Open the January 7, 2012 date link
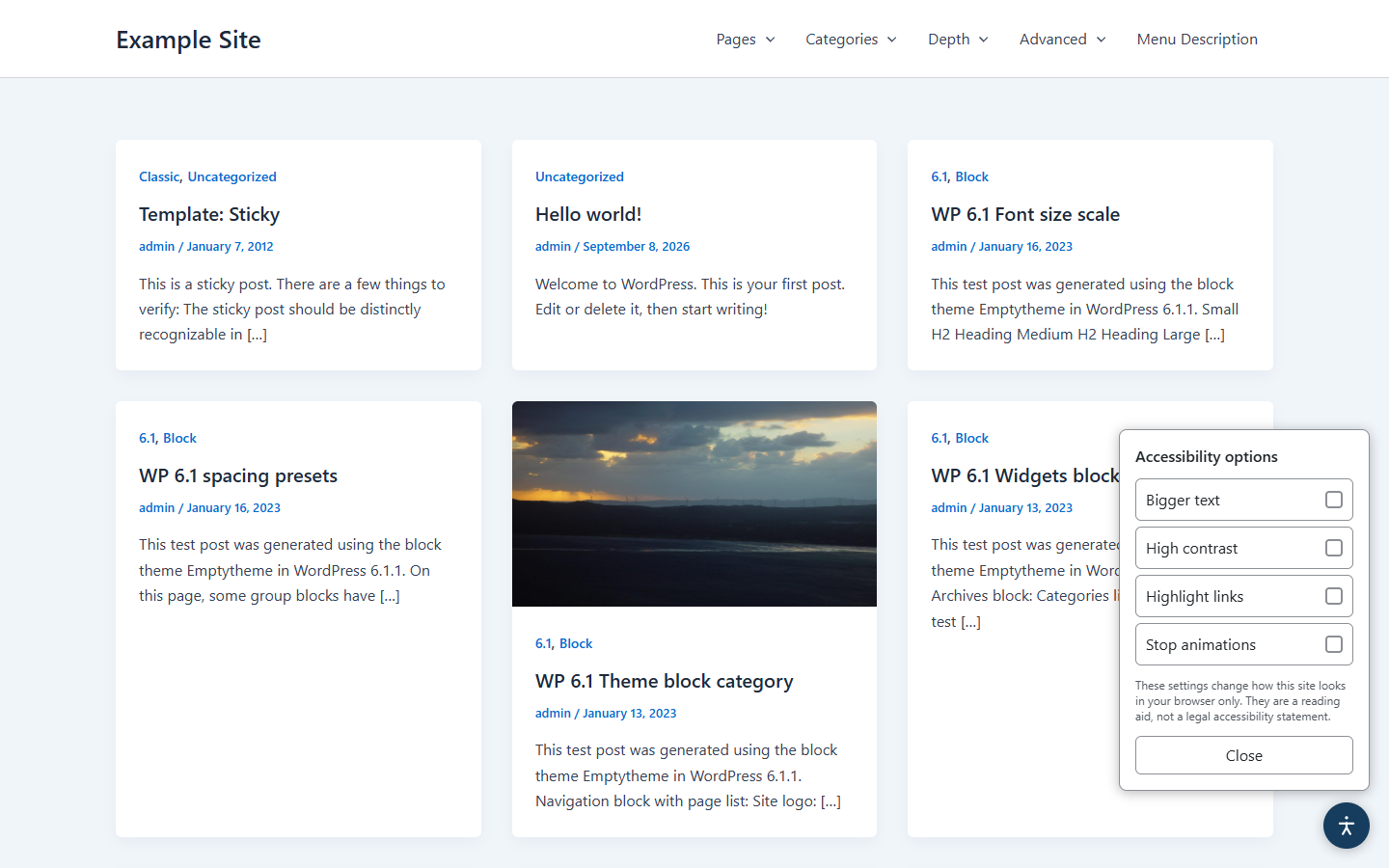This screenshot has width=1389, height=868. point(230,246)
